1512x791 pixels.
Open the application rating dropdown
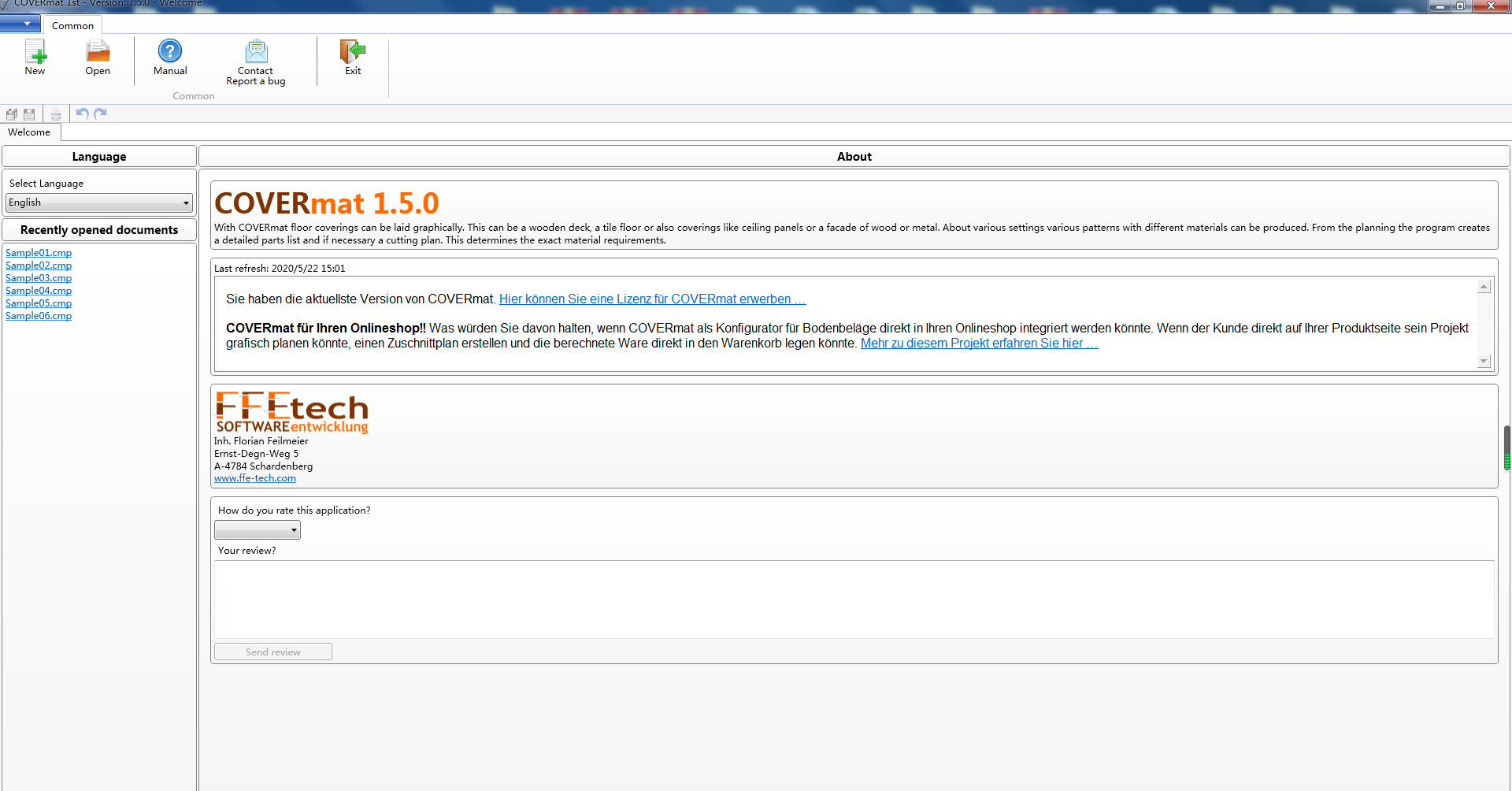pyautogui.click(x=258, y=530)
